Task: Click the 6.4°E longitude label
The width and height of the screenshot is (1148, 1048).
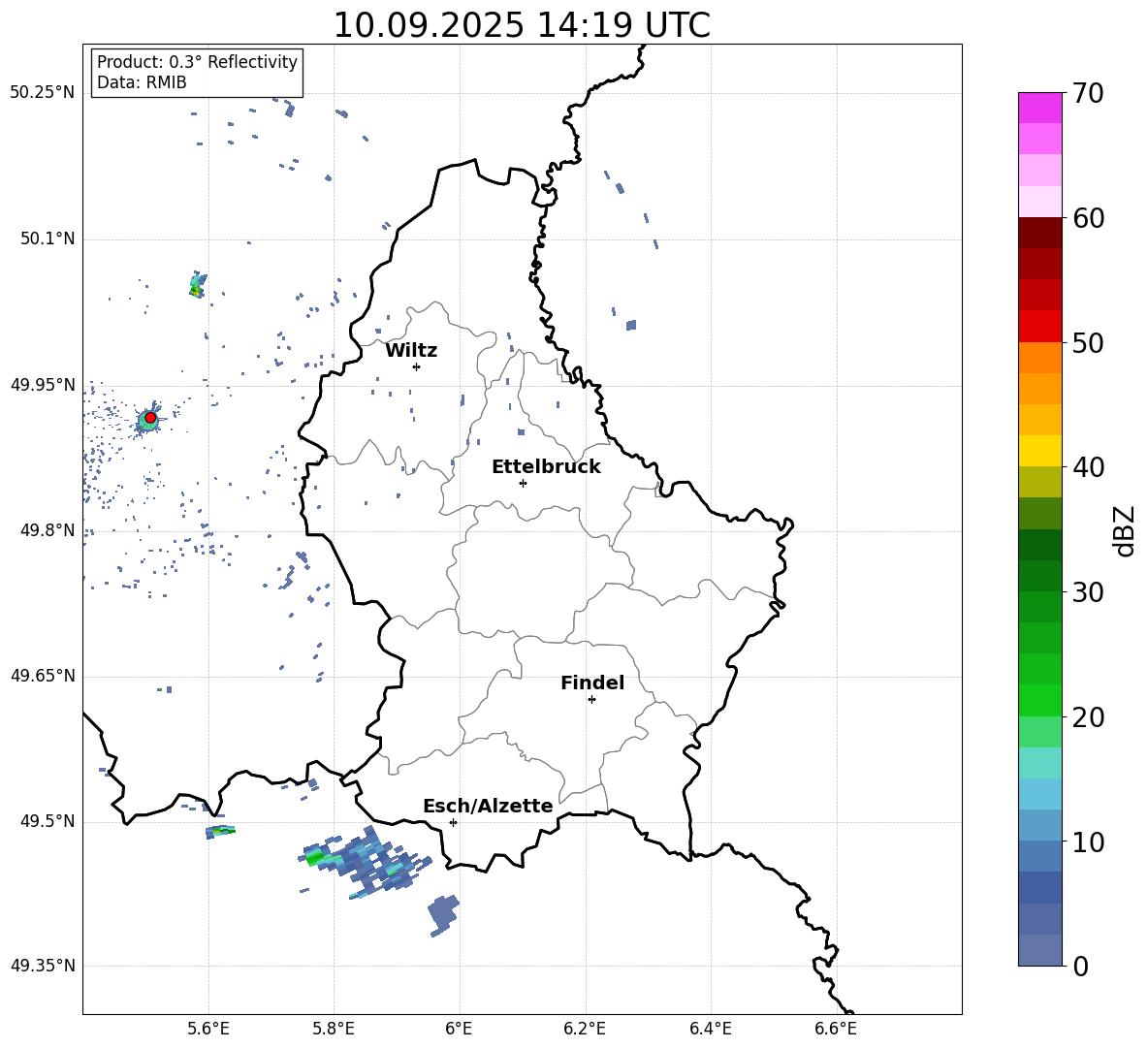Action: click(710, 1029)
